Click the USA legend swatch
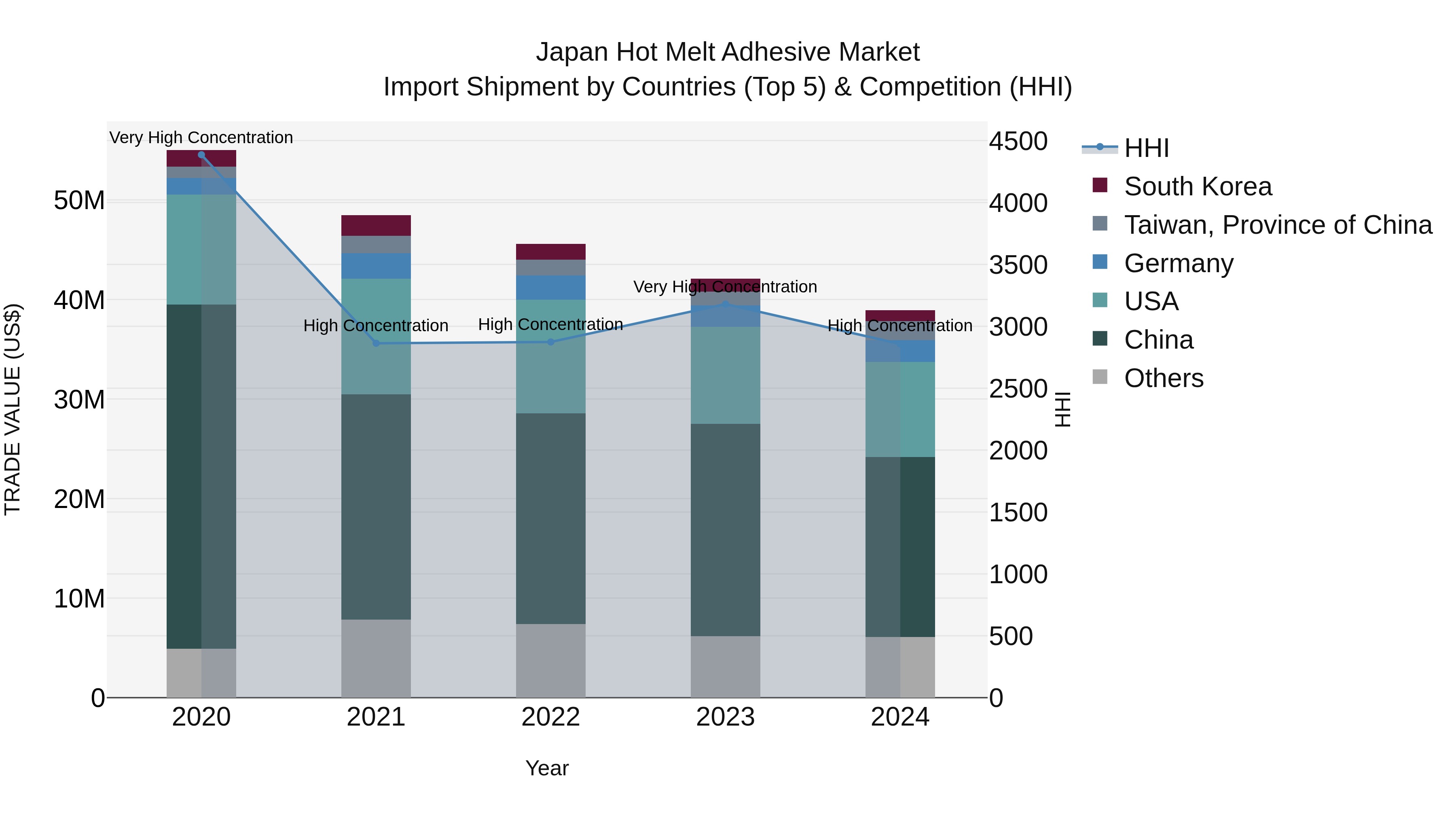 [x=1100, y=300]
